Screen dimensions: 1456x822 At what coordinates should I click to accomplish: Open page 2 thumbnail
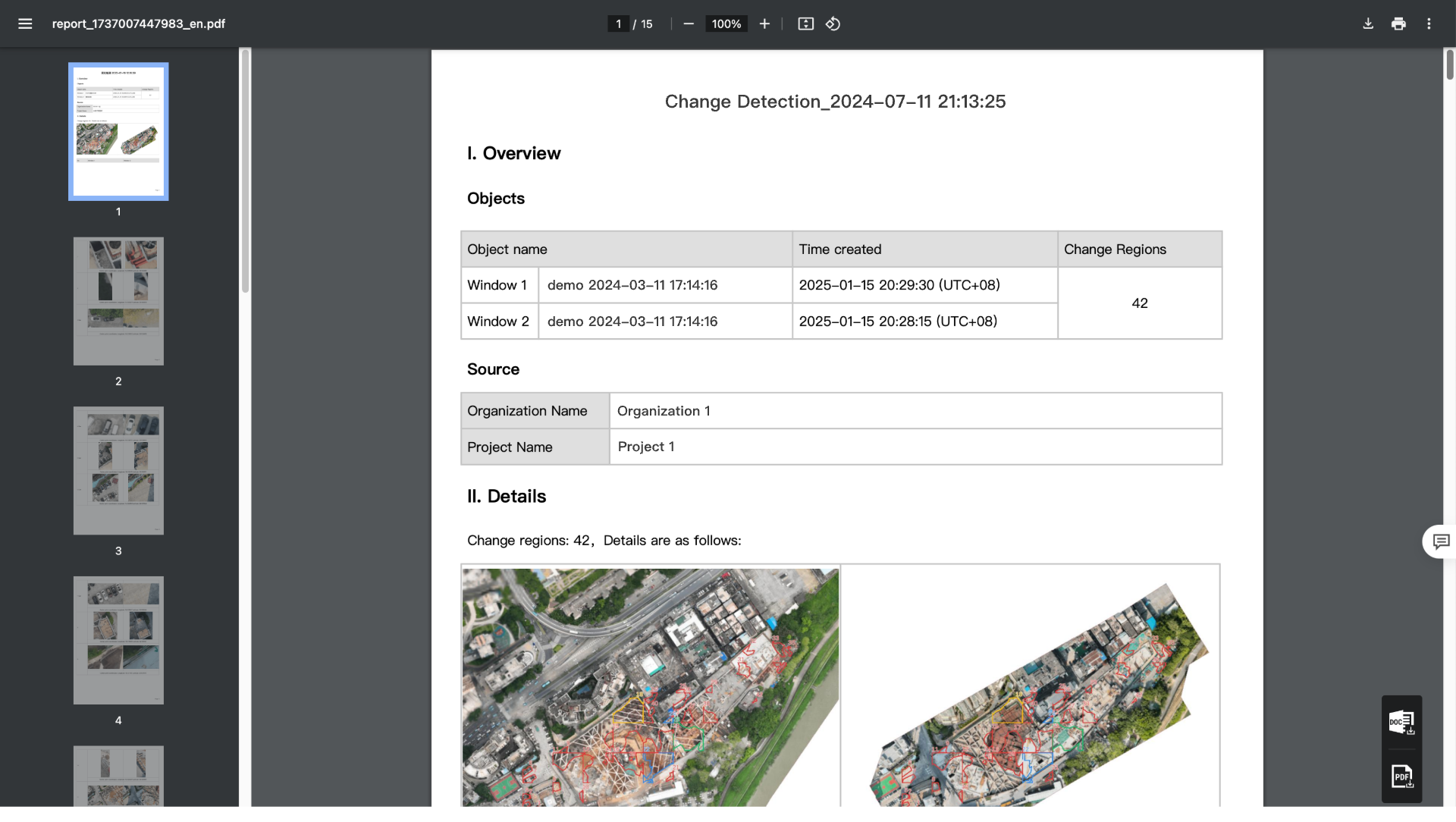(118, 301)
